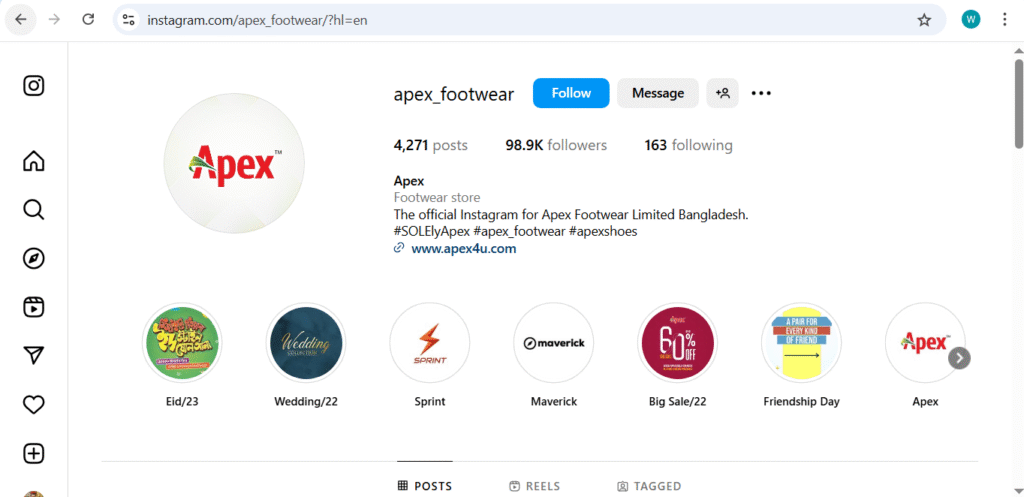Click the #apexshoes hashtag

(x=603, y=232)
